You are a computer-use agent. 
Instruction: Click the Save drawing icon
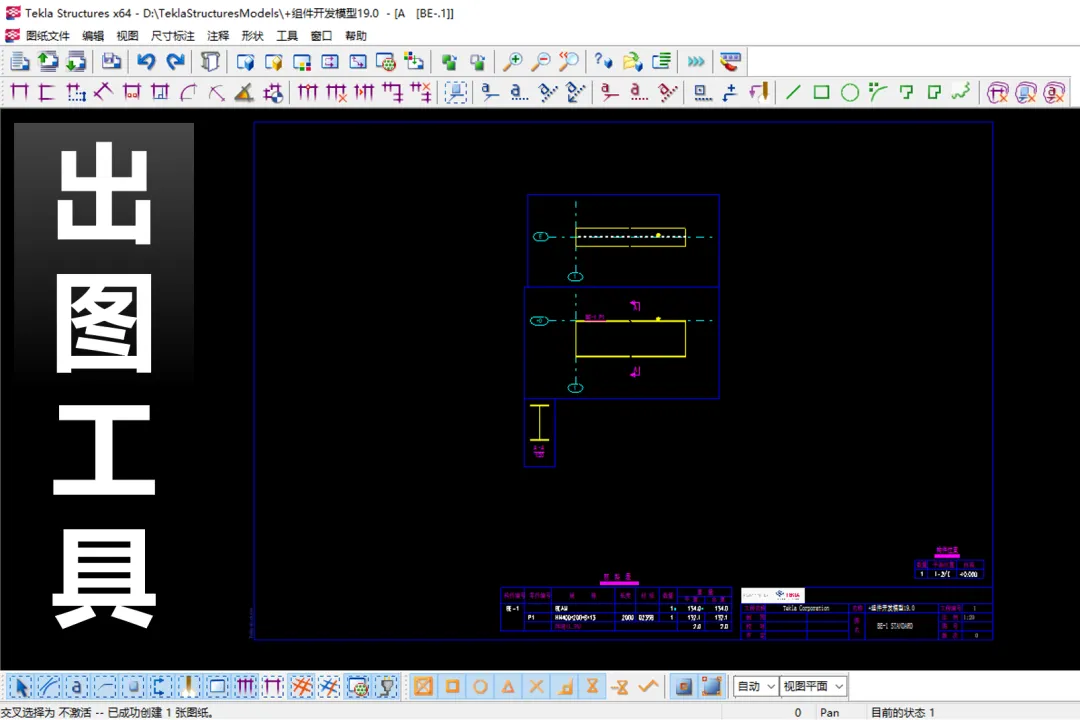112,61
